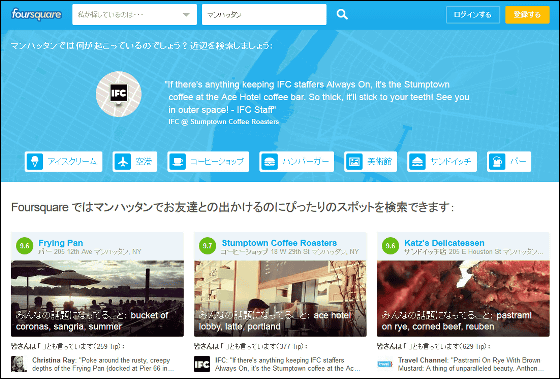The width and height of the screenshot is (560, 379).
Task: Click Stumptown's 9.7 rating badge
Action: 207,246
